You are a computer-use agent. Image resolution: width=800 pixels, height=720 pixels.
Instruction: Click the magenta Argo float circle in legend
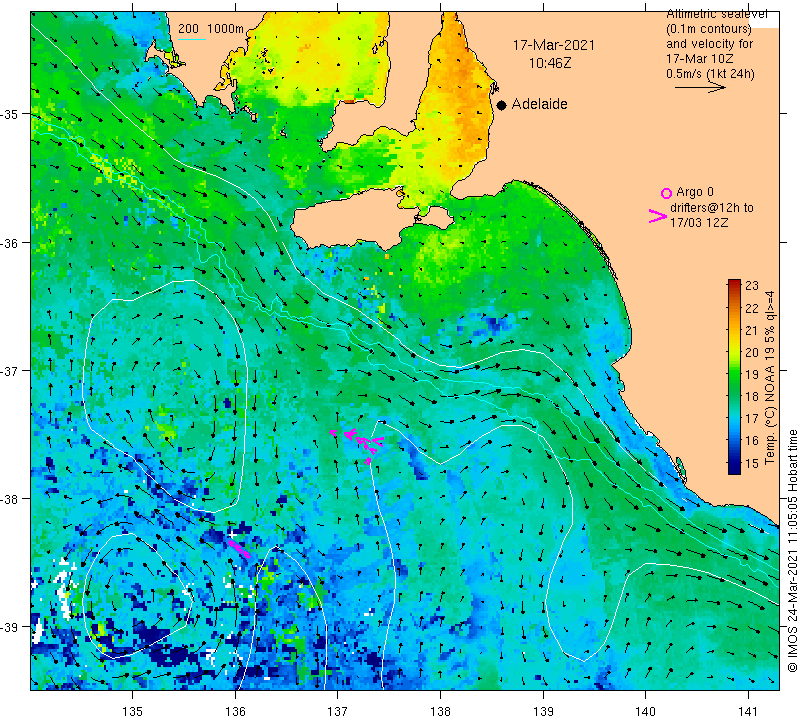tap(666, 193)
